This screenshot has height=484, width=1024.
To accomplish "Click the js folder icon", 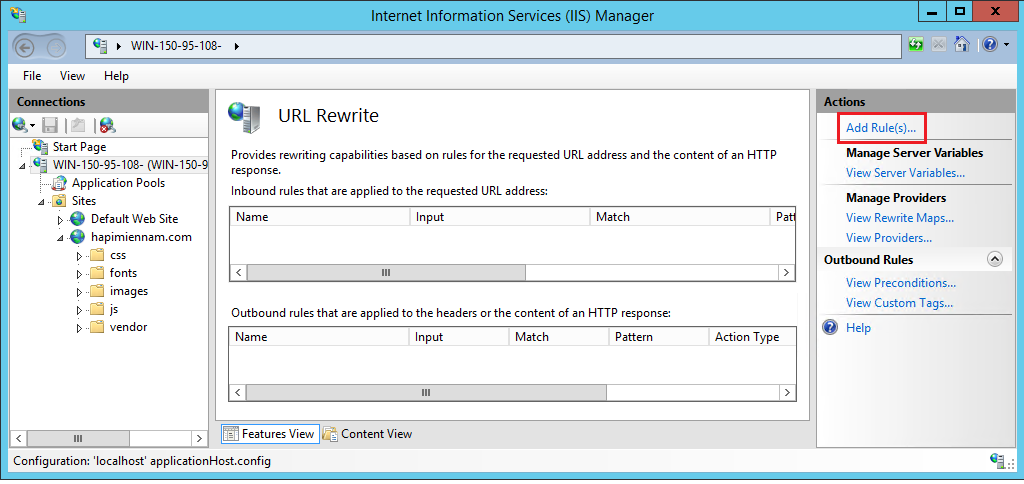I will point(97,308).
